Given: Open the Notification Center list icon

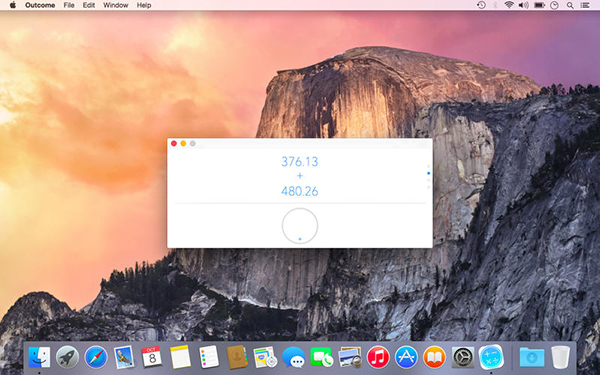Looking at the screenshot, I should (585, 5).
